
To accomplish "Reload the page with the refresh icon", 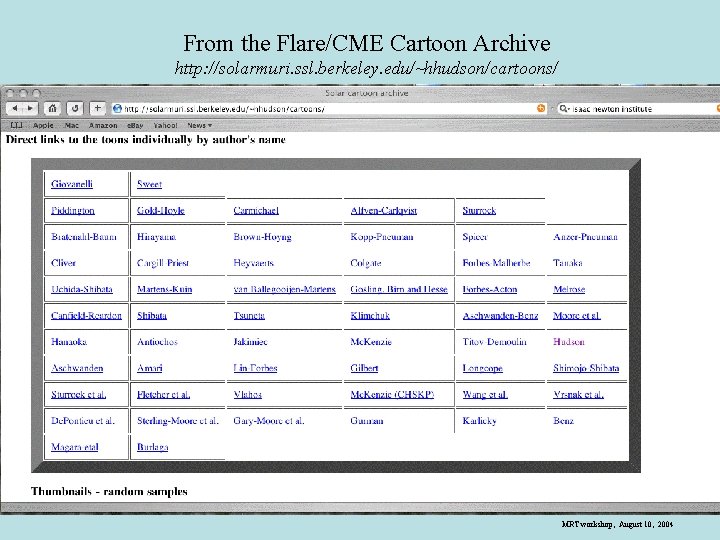I will 75,108.
